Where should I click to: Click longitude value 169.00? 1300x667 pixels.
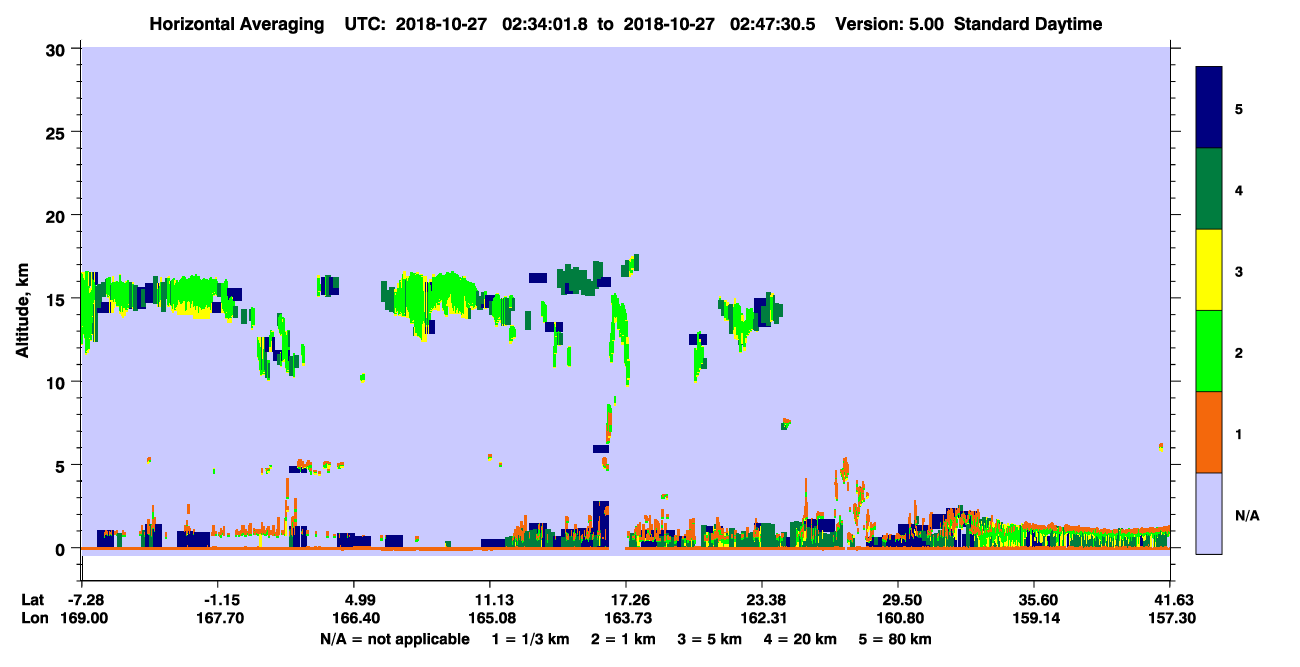tap(82, 619)
